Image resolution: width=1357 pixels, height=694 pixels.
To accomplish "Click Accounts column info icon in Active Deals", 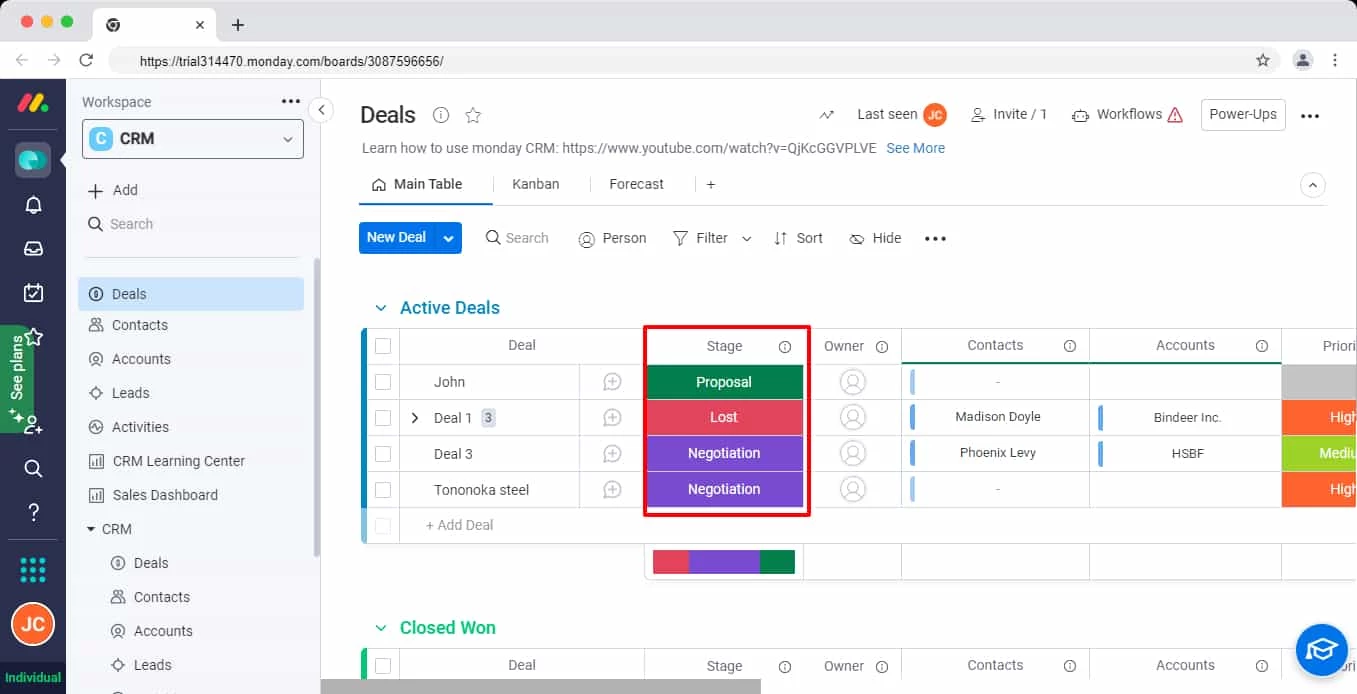I will [x=1262, y=346].
